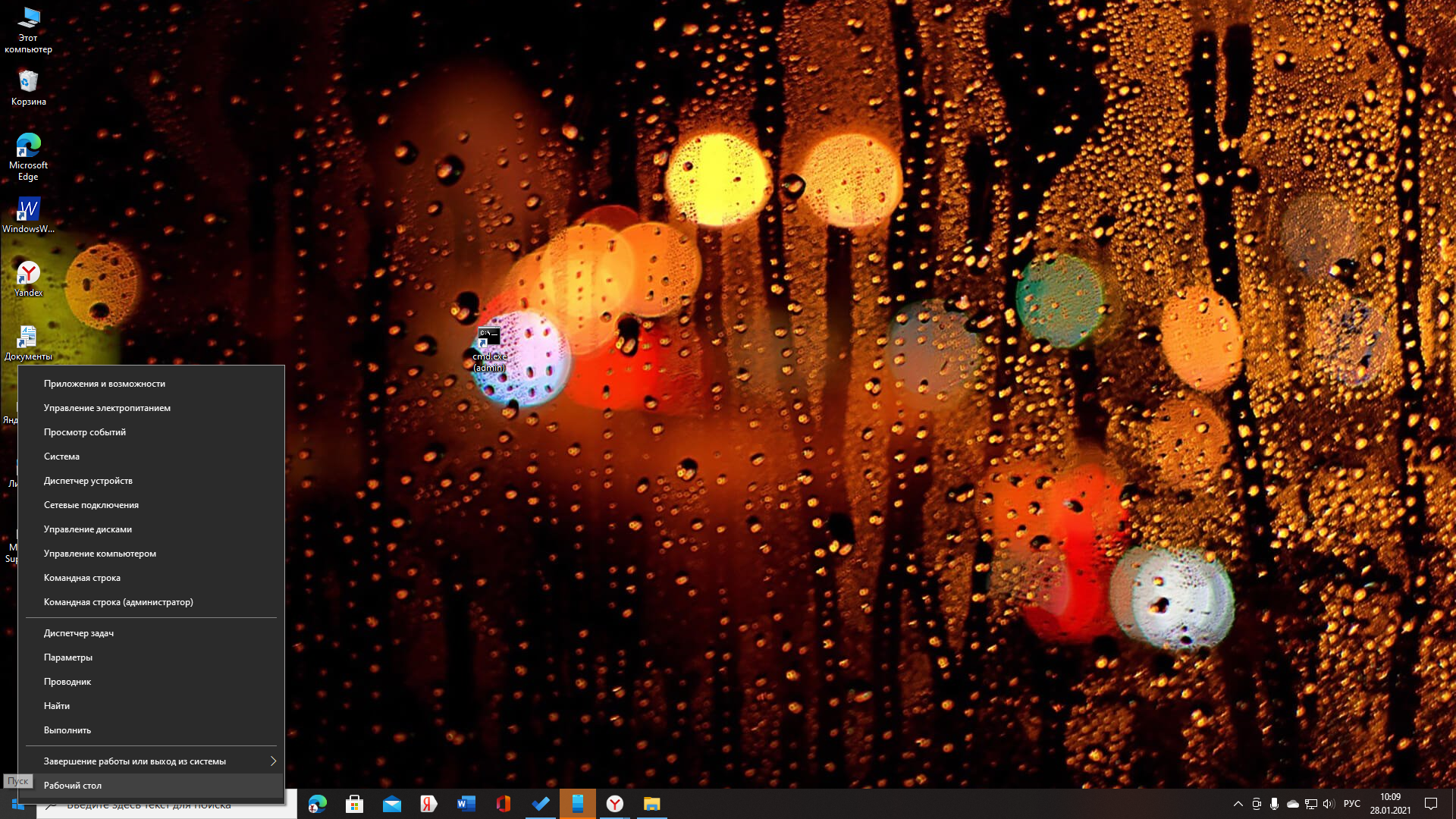This screenshot has width=1456, height=819.
Task: Show hidden tray icons chevron
Action: coord(1238,804)
